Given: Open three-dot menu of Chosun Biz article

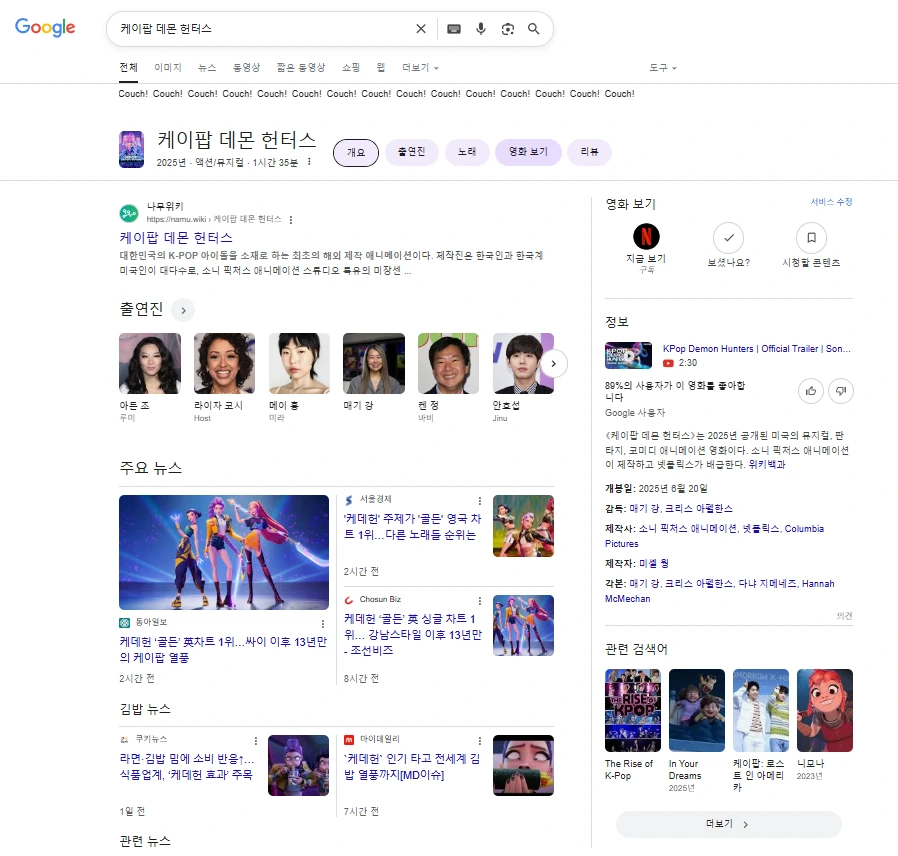Looking at the screenshot, I should tap(480, 601).
